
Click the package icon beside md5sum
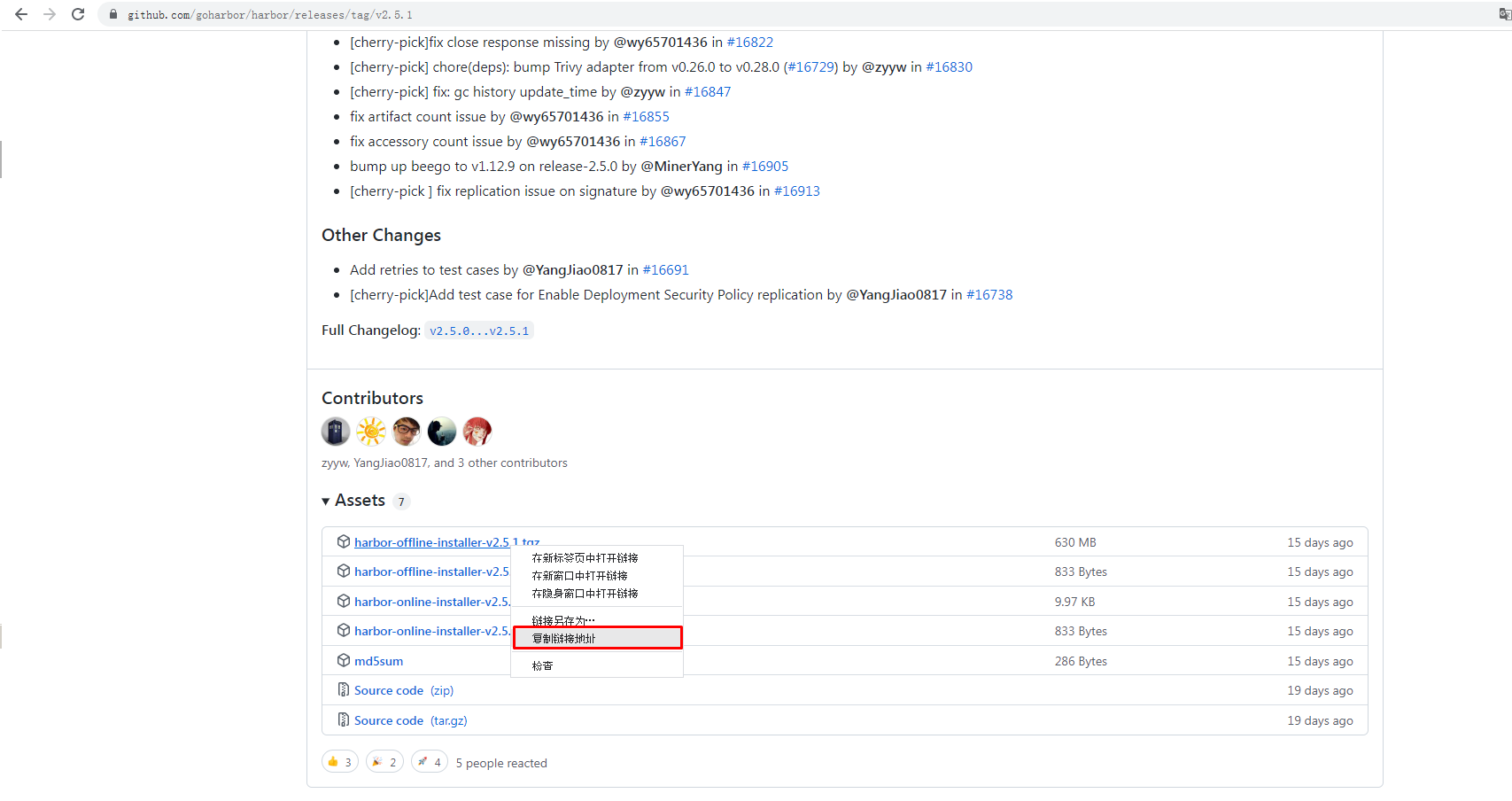pyautogui.click(x=344, y=660)
